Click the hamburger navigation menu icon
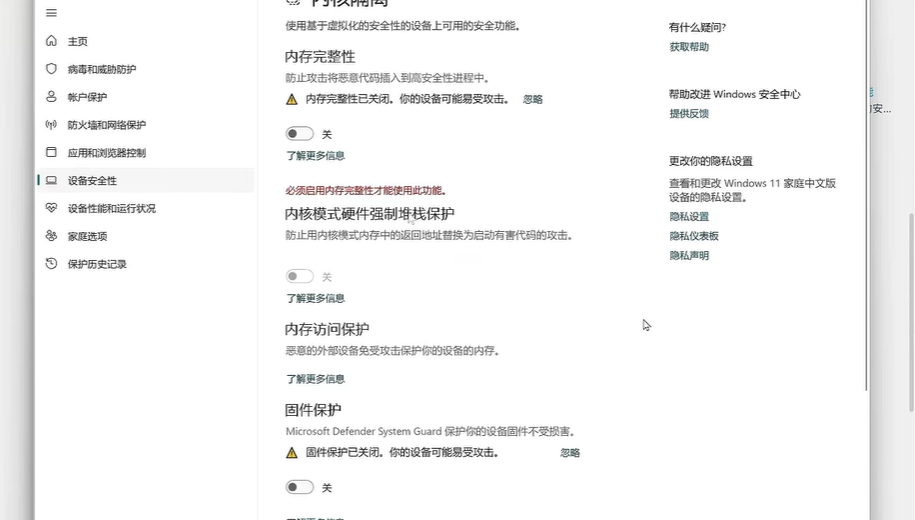 [x=51, y=13]
